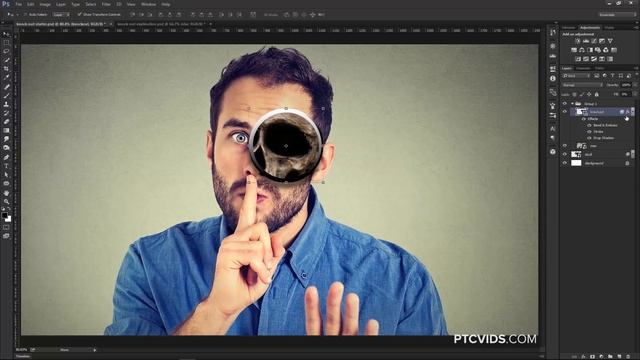Swap foreground and background colors
The height and width of the screenshot is (360, 640).
click(9, 209)
